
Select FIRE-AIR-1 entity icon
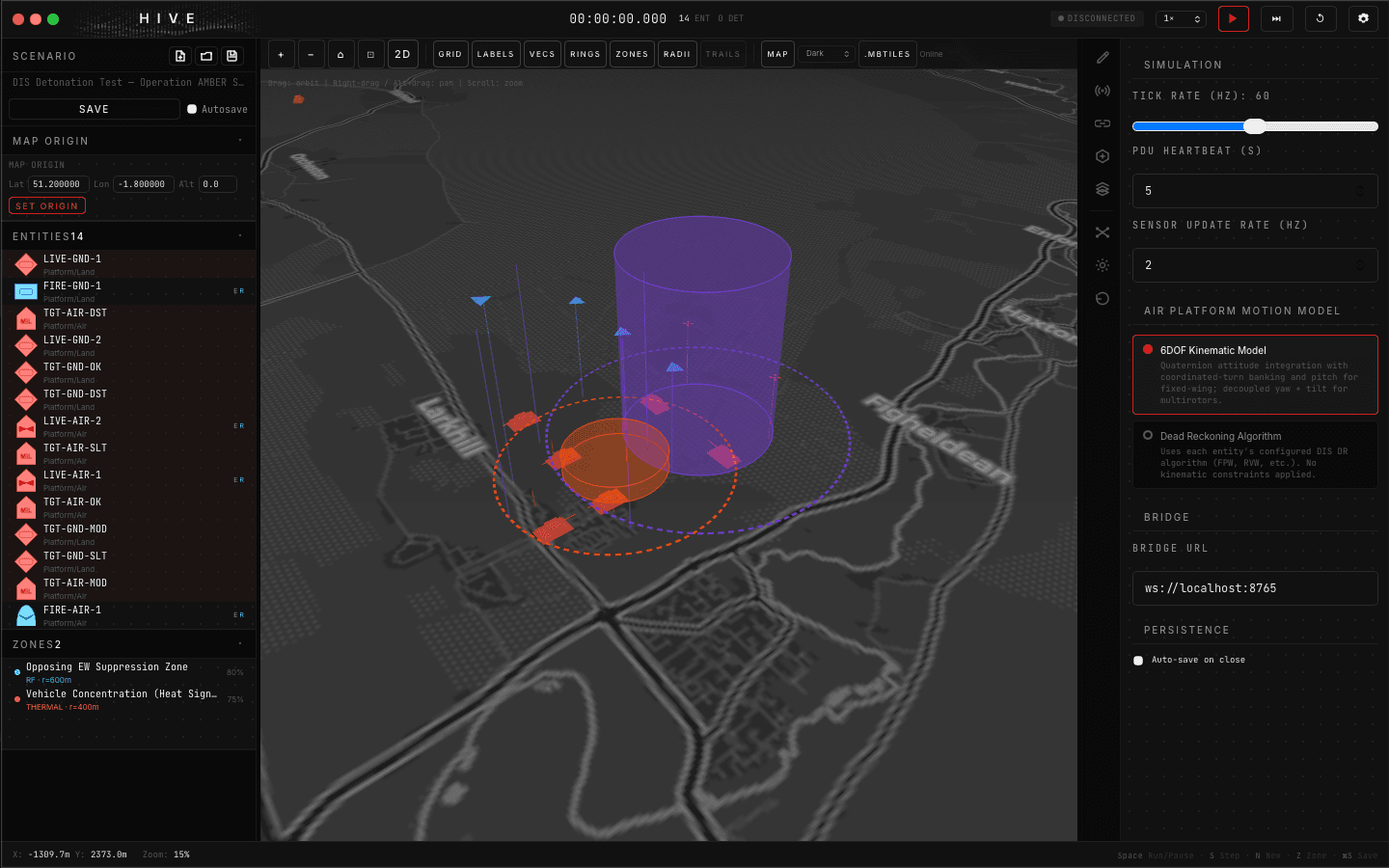26,615
